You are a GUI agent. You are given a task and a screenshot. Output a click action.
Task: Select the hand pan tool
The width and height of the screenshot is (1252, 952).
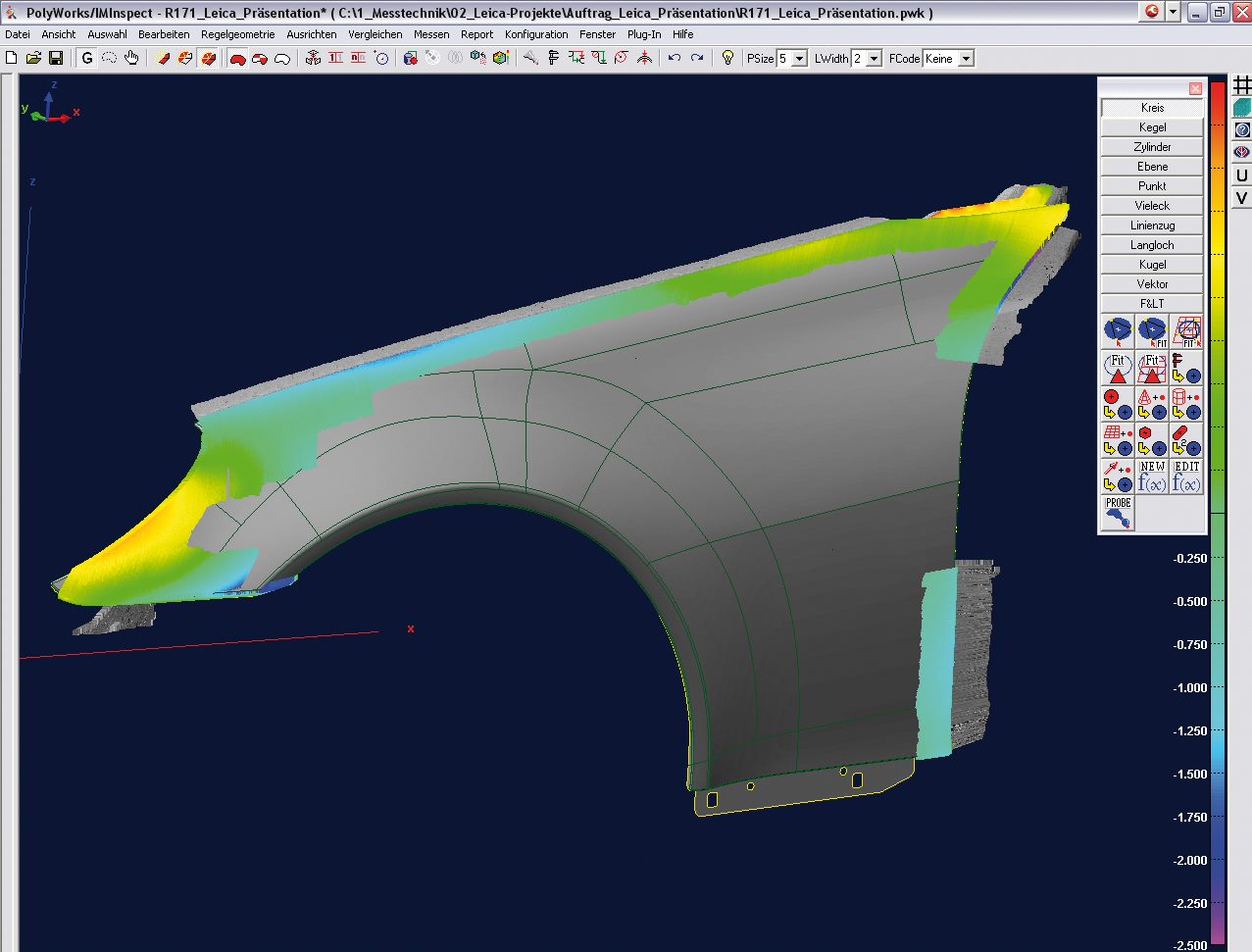[131, 59]
